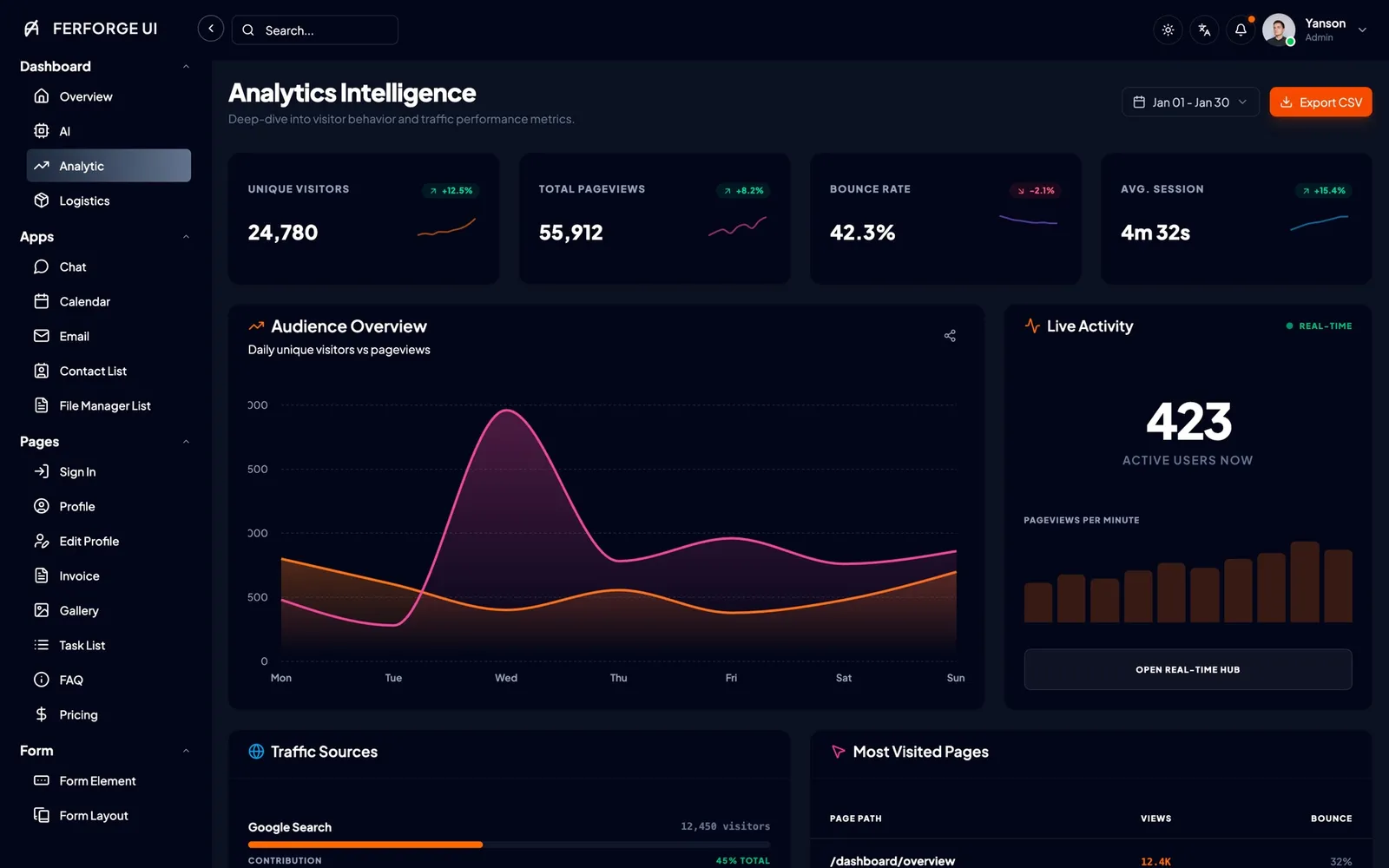This screenshot has height=868, width=1389.
Task: Click the 55,912 total pageviews value
Action: (570, 233)
